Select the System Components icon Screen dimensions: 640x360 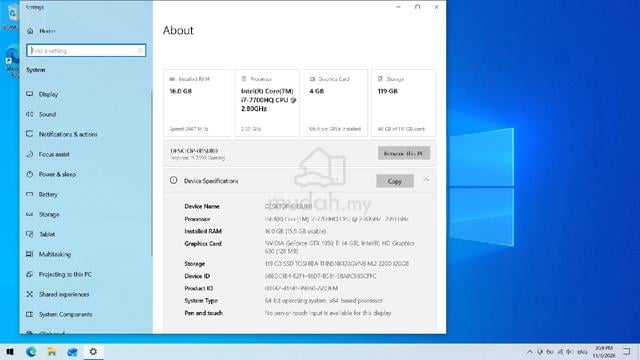(x=29, y=314)
